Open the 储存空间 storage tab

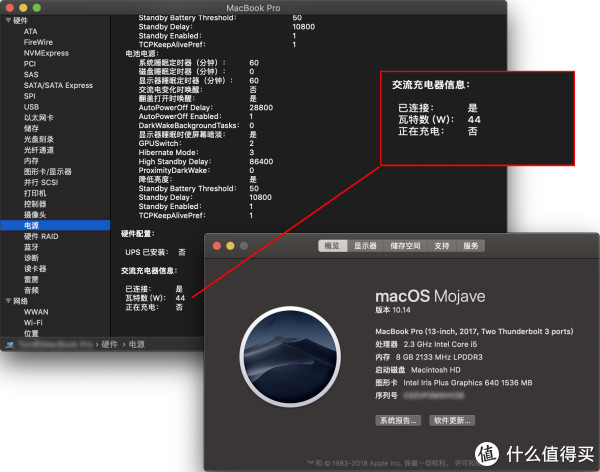click(405, 246)
